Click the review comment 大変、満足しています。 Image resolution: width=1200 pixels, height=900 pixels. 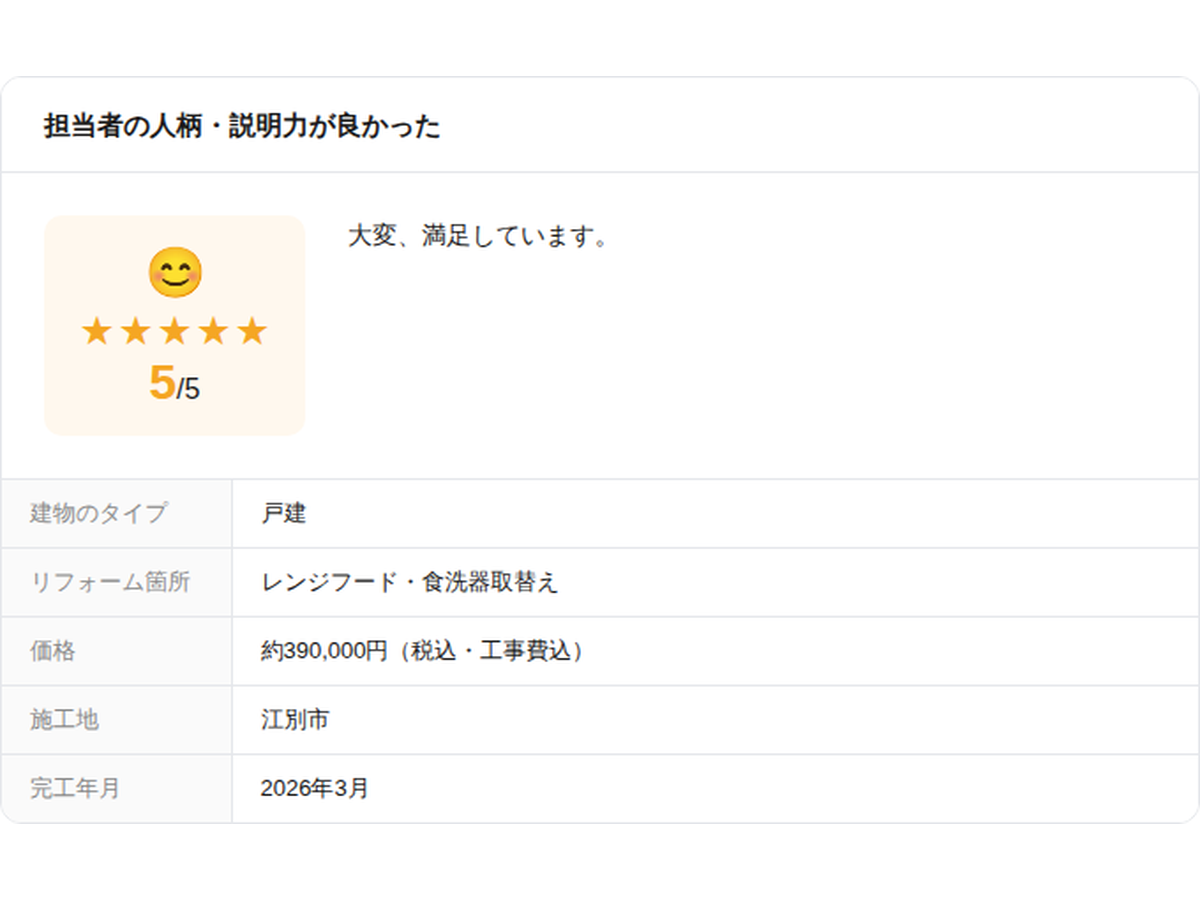[x=478, y=237]
